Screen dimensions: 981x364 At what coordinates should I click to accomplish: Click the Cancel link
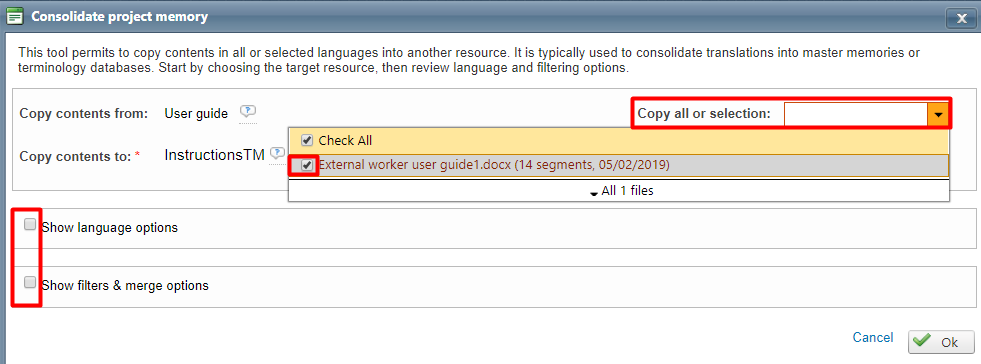[x=873, y=338]
